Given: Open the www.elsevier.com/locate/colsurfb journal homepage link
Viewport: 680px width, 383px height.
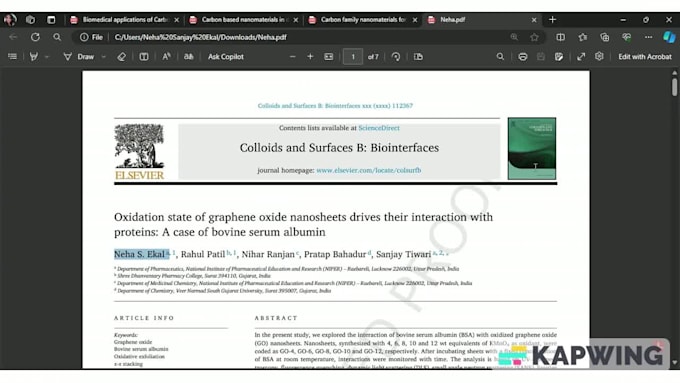Looking at the screenshot, I should [x=369, y=170].
